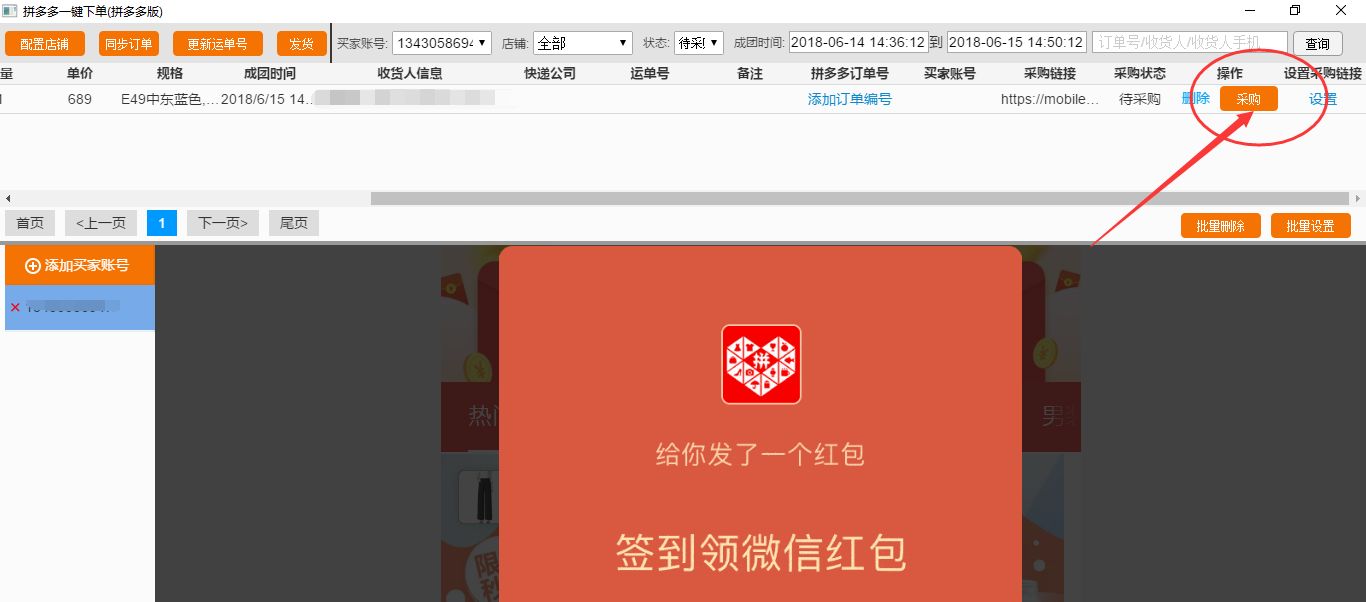Click the 成团时间 column header

coord(270,73)
